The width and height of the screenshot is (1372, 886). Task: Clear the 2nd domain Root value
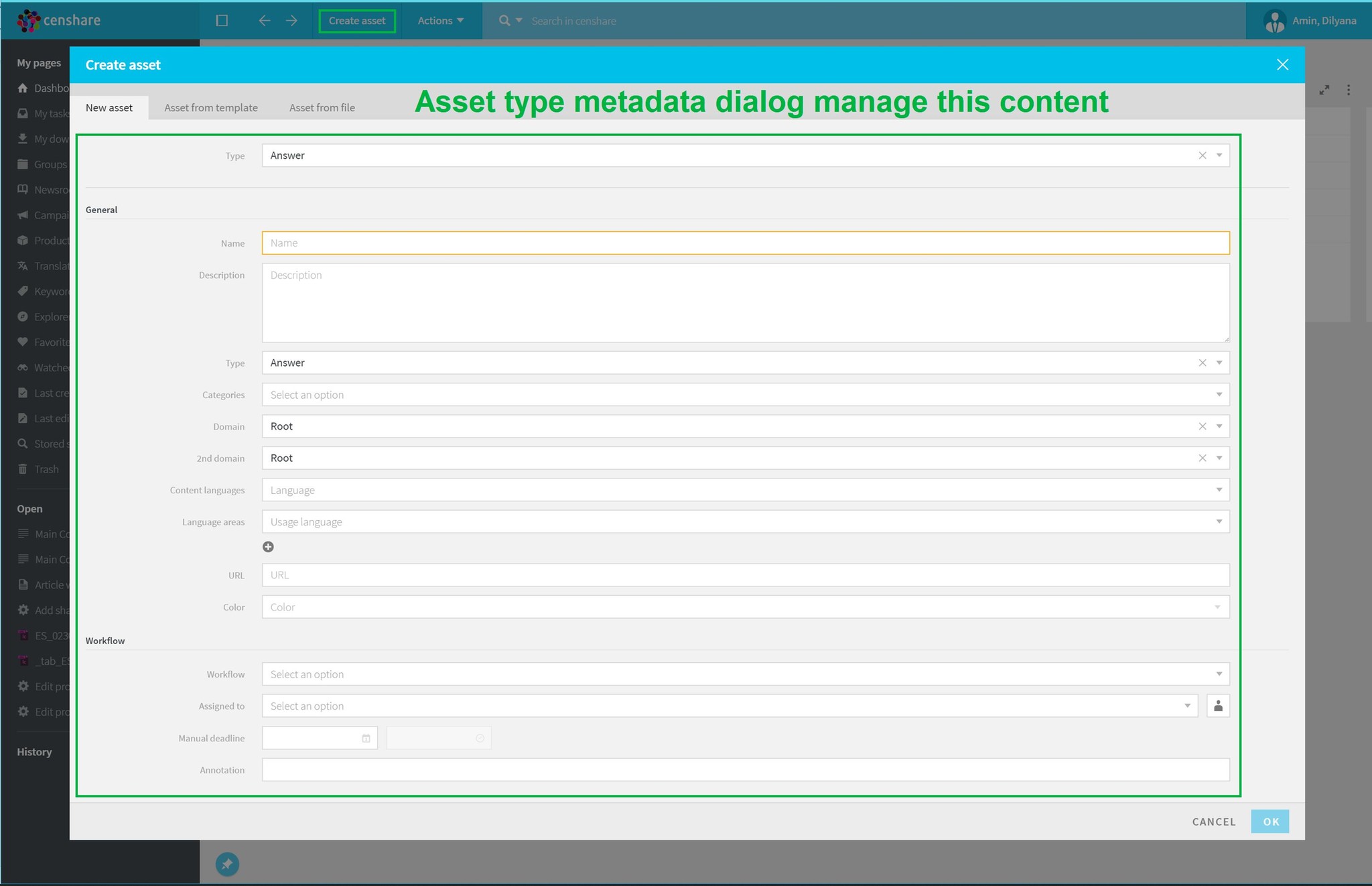[1202, 458]
